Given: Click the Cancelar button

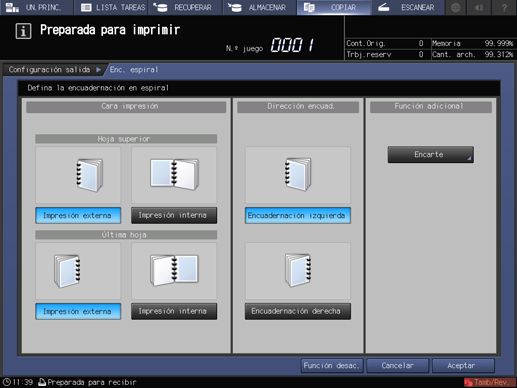Looking at the screenshot, I should (x=397, y=366).
